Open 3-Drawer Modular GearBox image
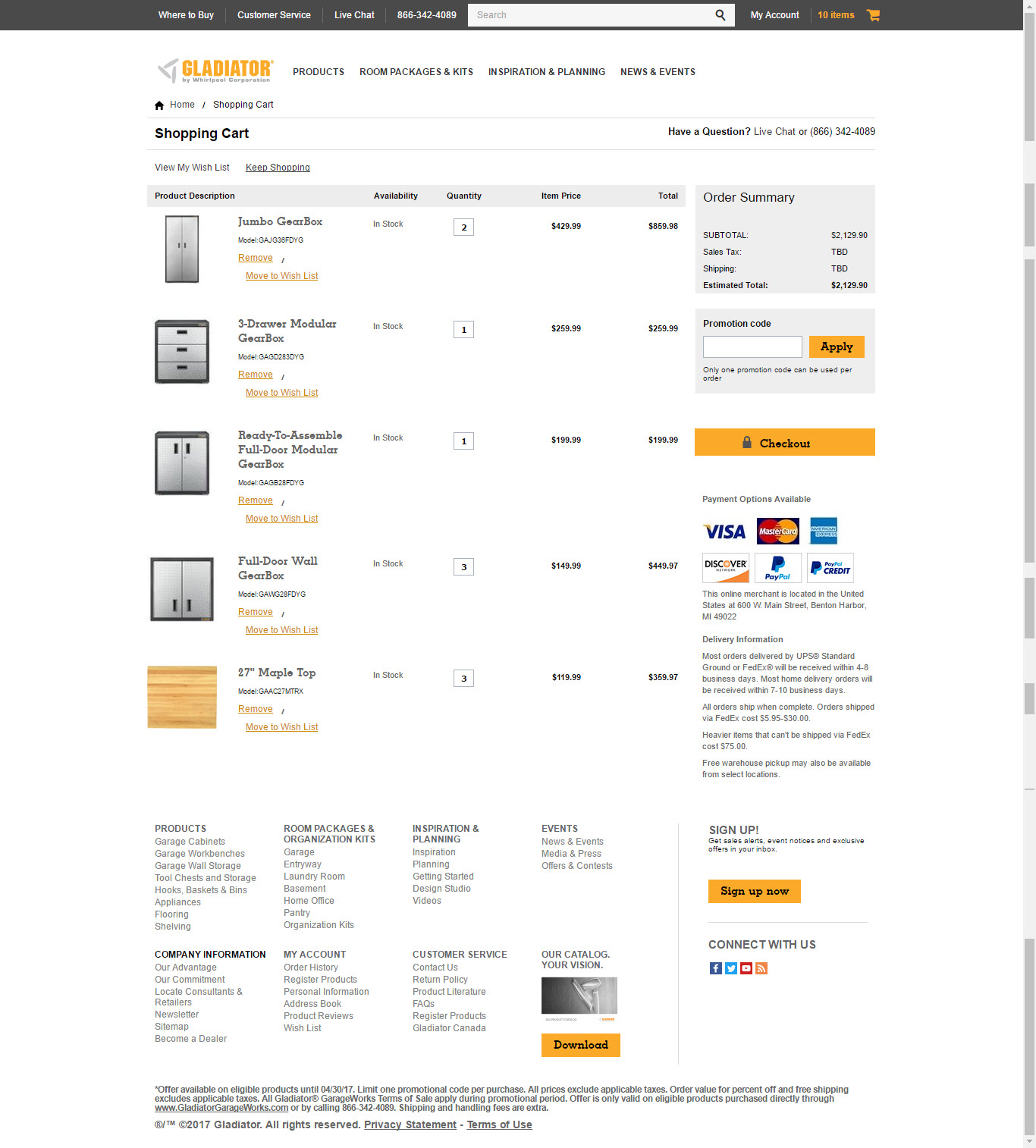 click(x=182, y=351)
